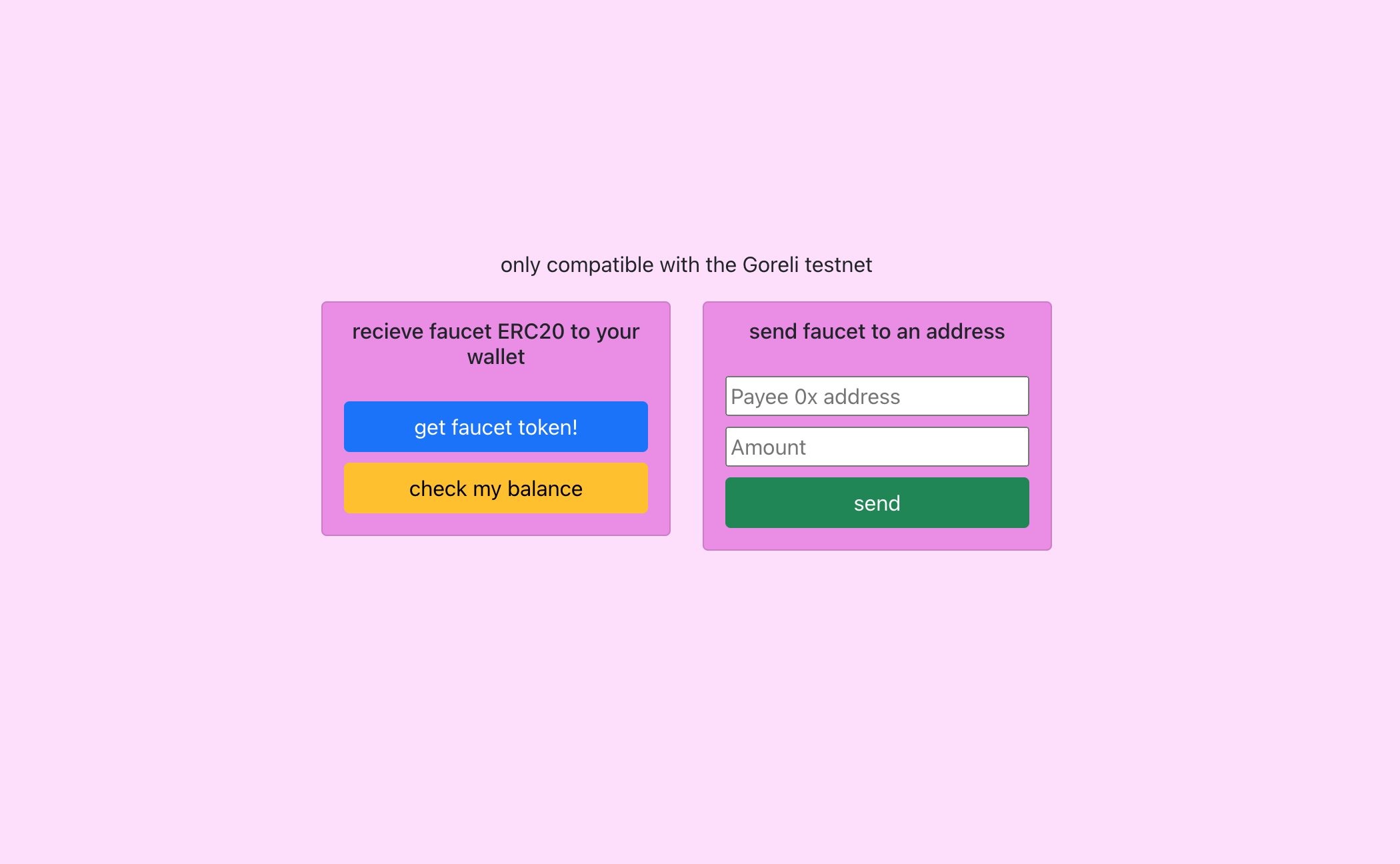Click the 'get faucet token!' button
The width and height of the screenshot is (1400, 864).
(x=495, y=426)
